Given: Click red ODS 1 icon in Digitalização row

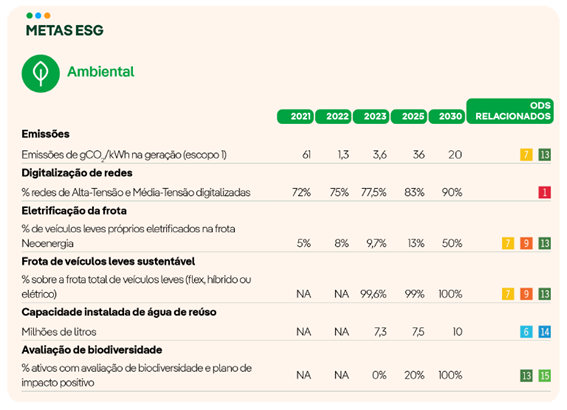Looking at the screenshot, I should coord(545,192).
